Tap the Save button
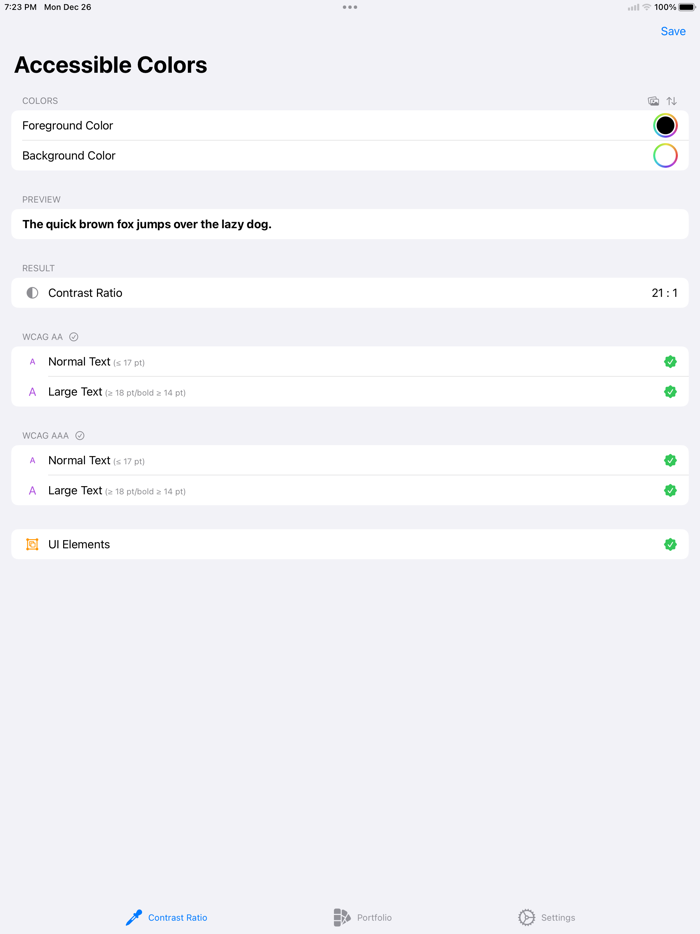Screen dimensions: 700x934 click(673, 31)
